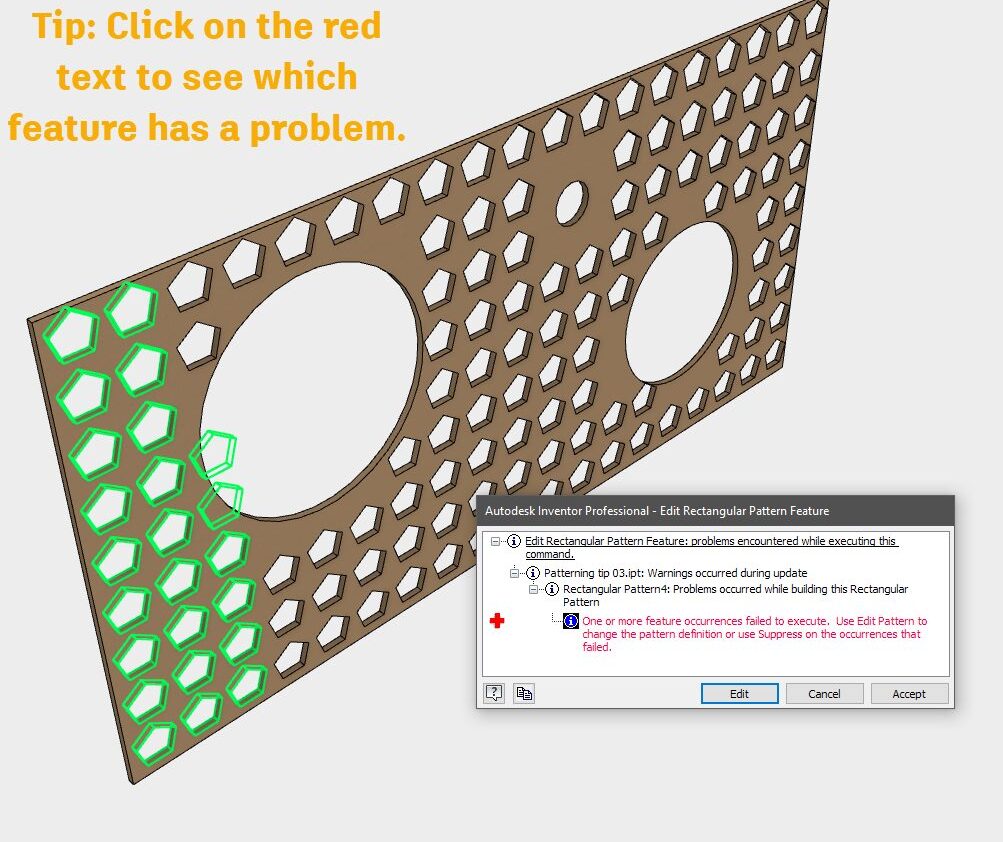
Task: Collapse the Patterning tip 03.ipt node
Action: [516, 573]
